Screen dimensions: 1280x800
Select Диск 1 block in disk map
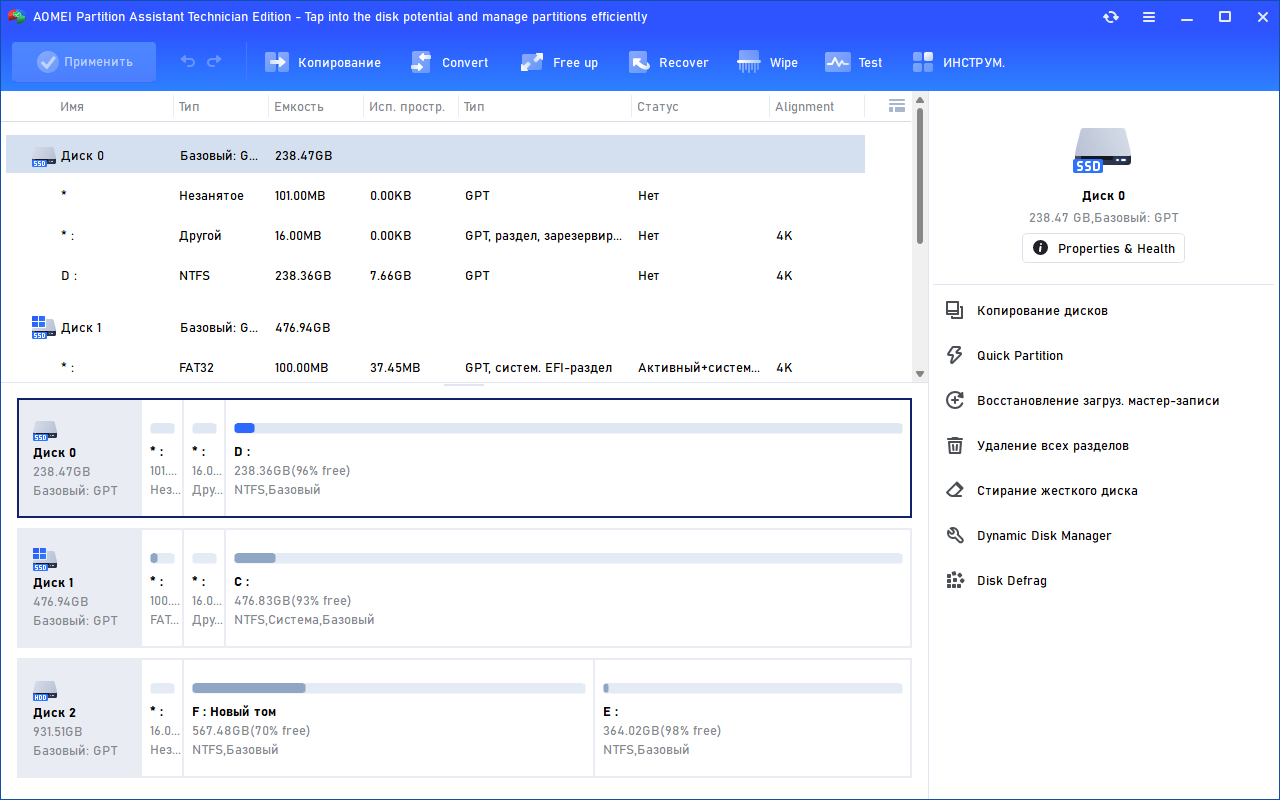coord(81,588)
